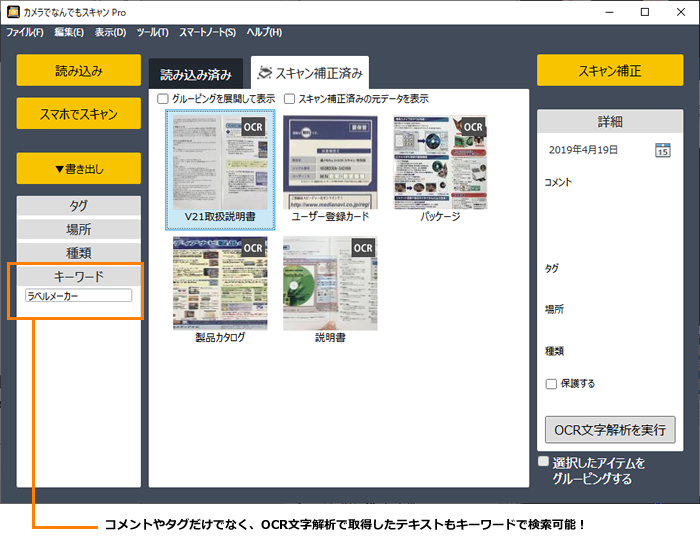Run OCR文字解析を実行 button
The width and height of the screenshot is (700, 537).
610,430
